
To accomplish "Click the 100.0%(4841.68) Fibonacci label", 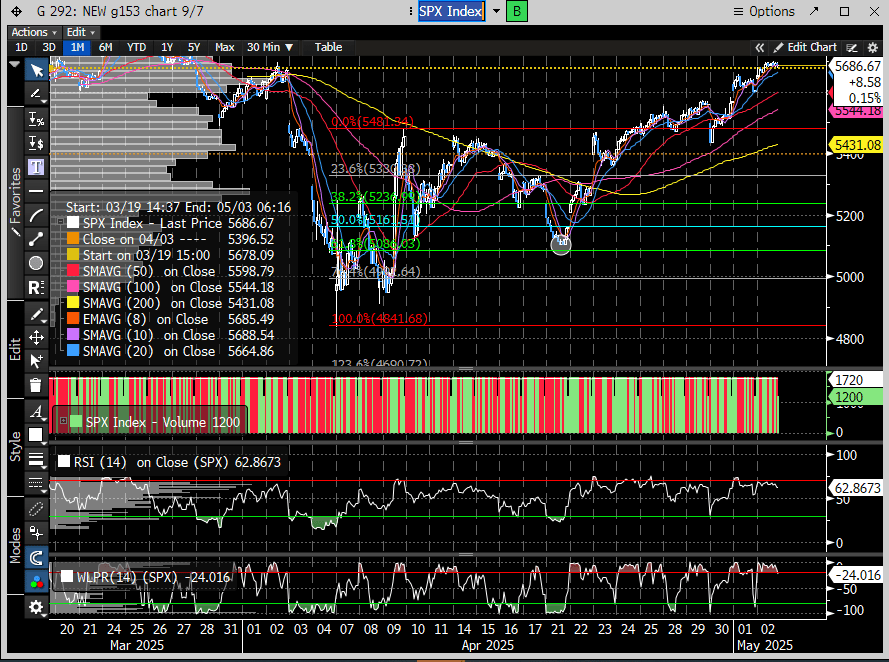I will (379, 319).
